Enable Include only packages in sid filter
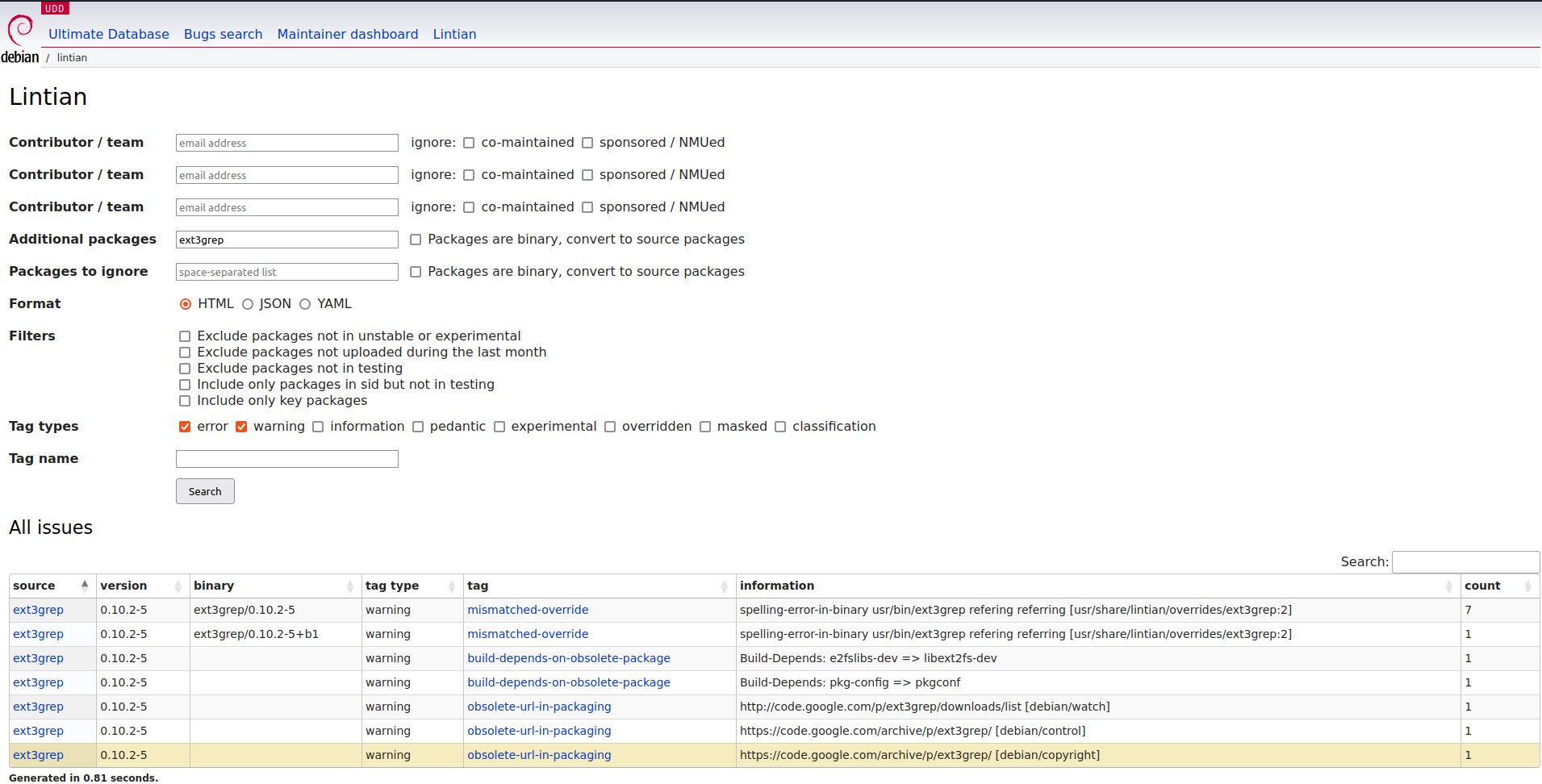The height and width of the screenshot is (784, 1542). click(x=185, y=385)
